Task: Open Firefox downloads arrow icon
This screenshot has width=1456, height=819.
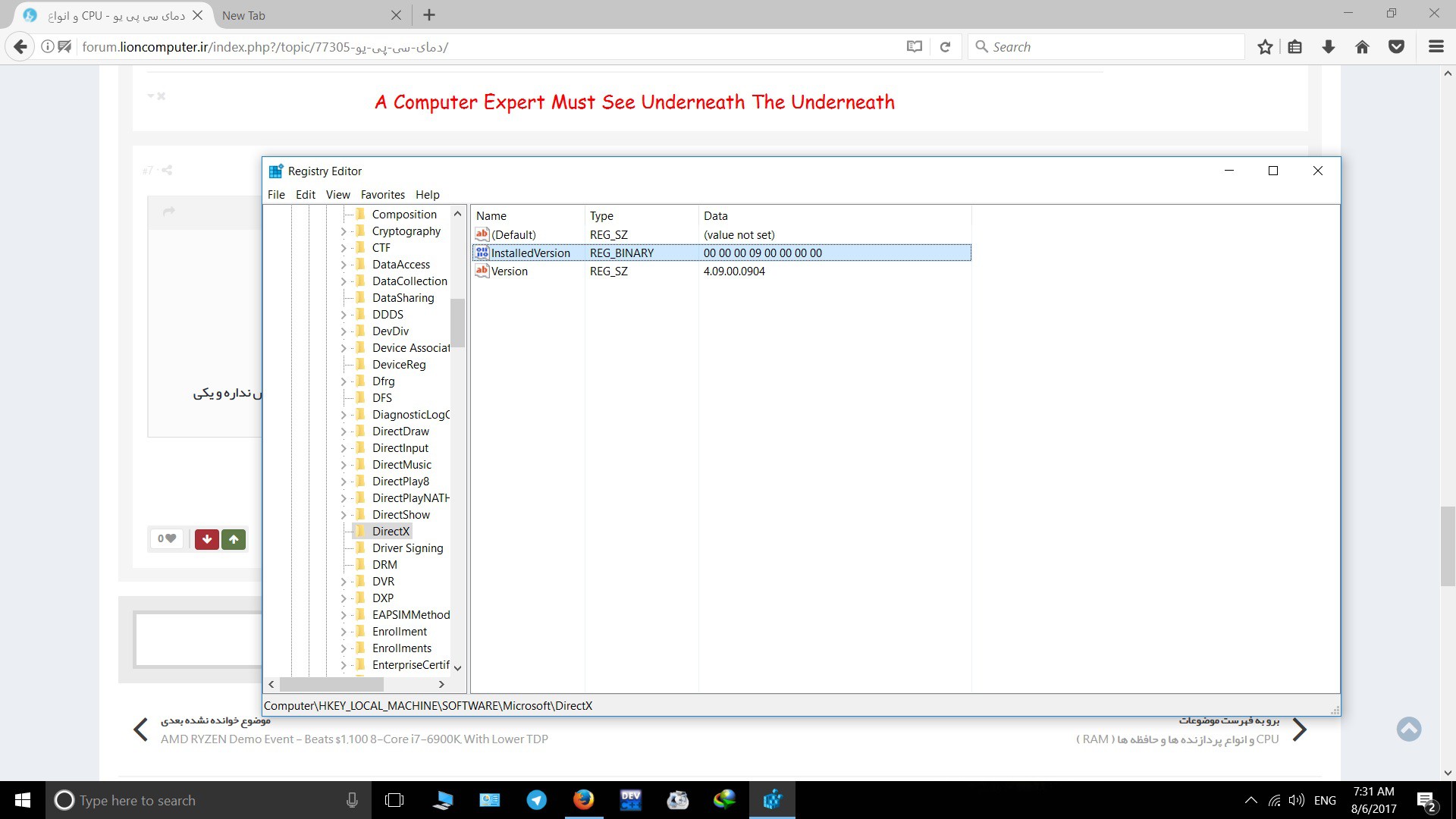Action: pyautogui.click(x=1329, y=47)
